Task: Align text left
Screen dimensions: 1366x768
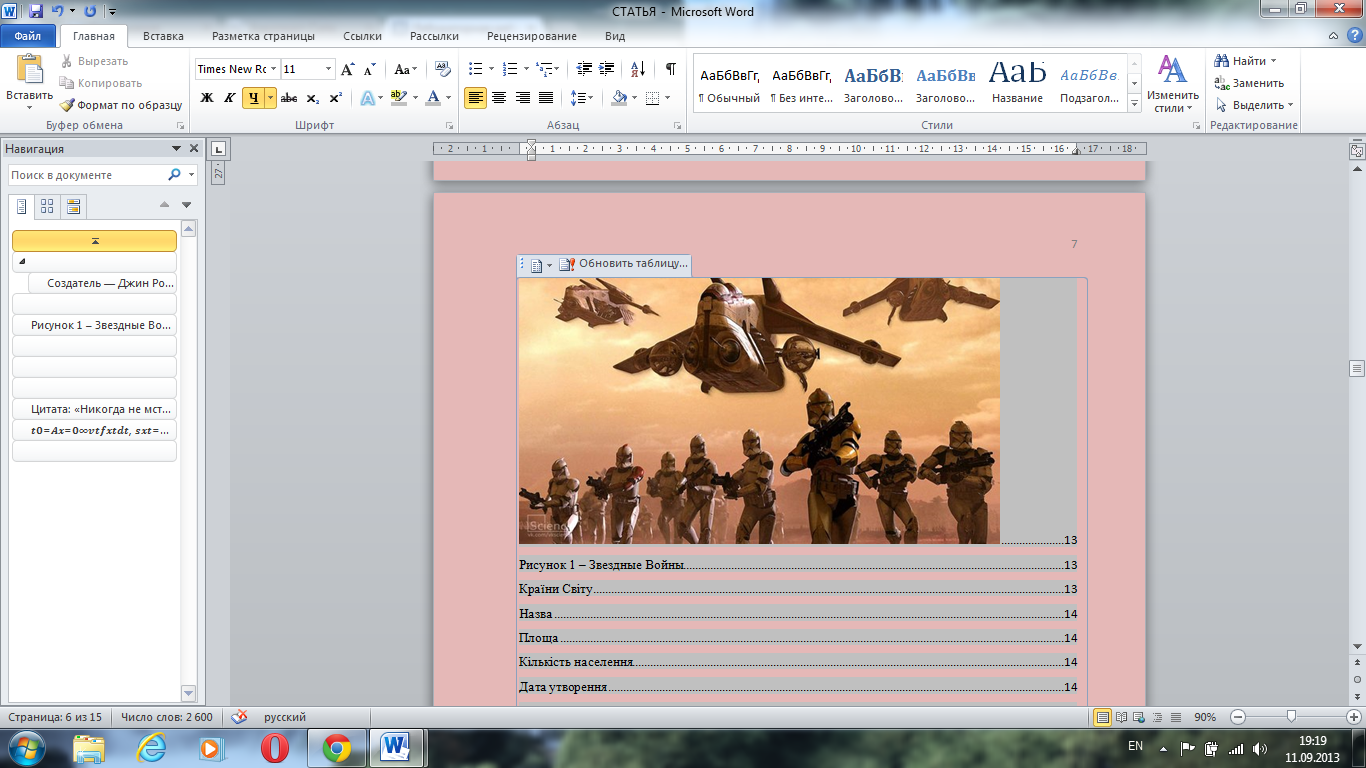Action: click(476, 98)
